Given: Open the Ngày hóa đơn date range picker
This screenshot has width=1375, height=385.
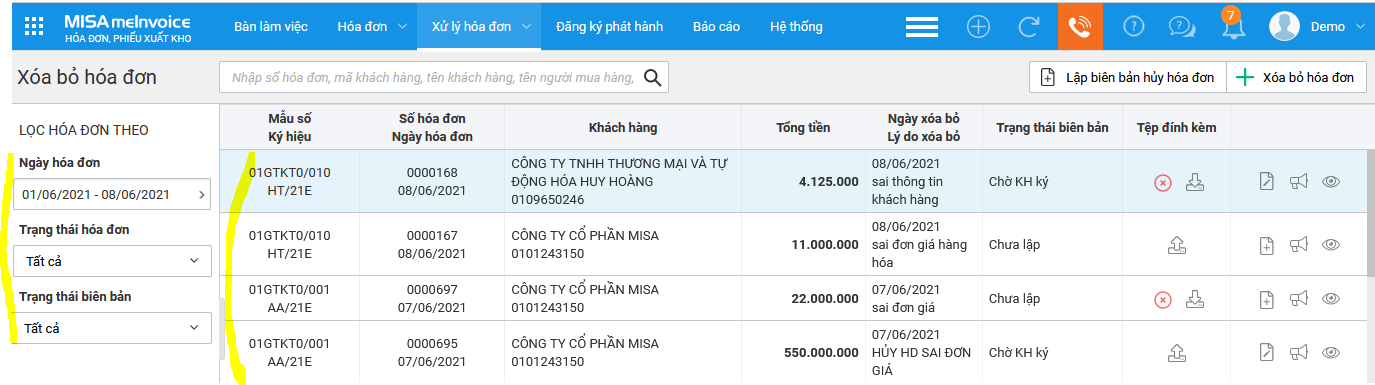Looking at the screenshot, I should pyautogui.click(x=115, y=194).
